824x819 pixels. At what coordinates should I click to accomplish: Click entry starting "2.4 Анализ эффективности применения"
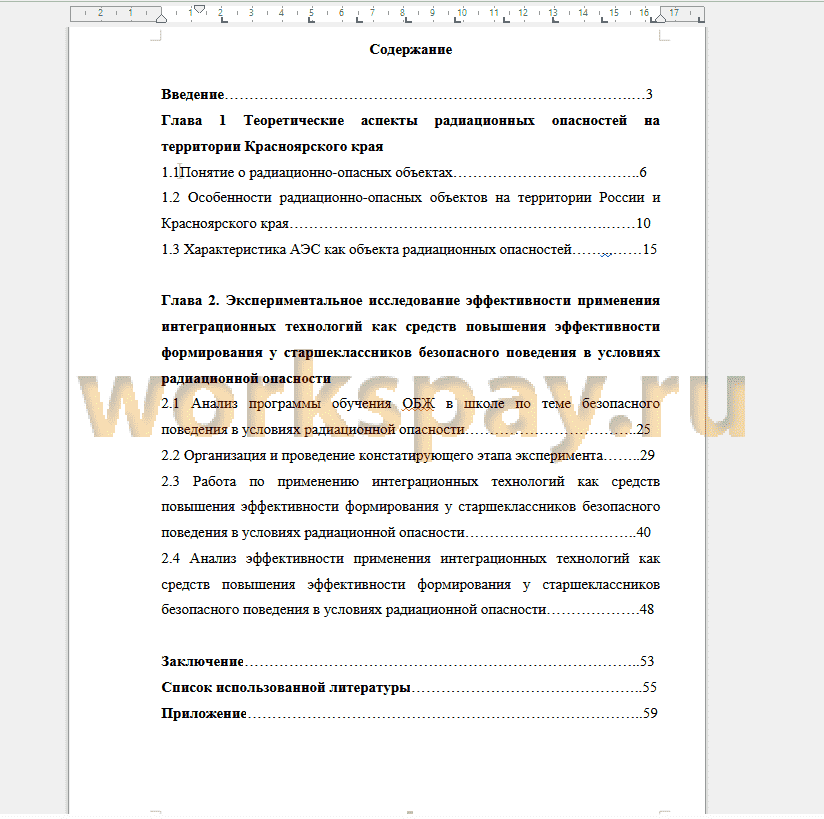pyautogui.click(x=410, y=584)
